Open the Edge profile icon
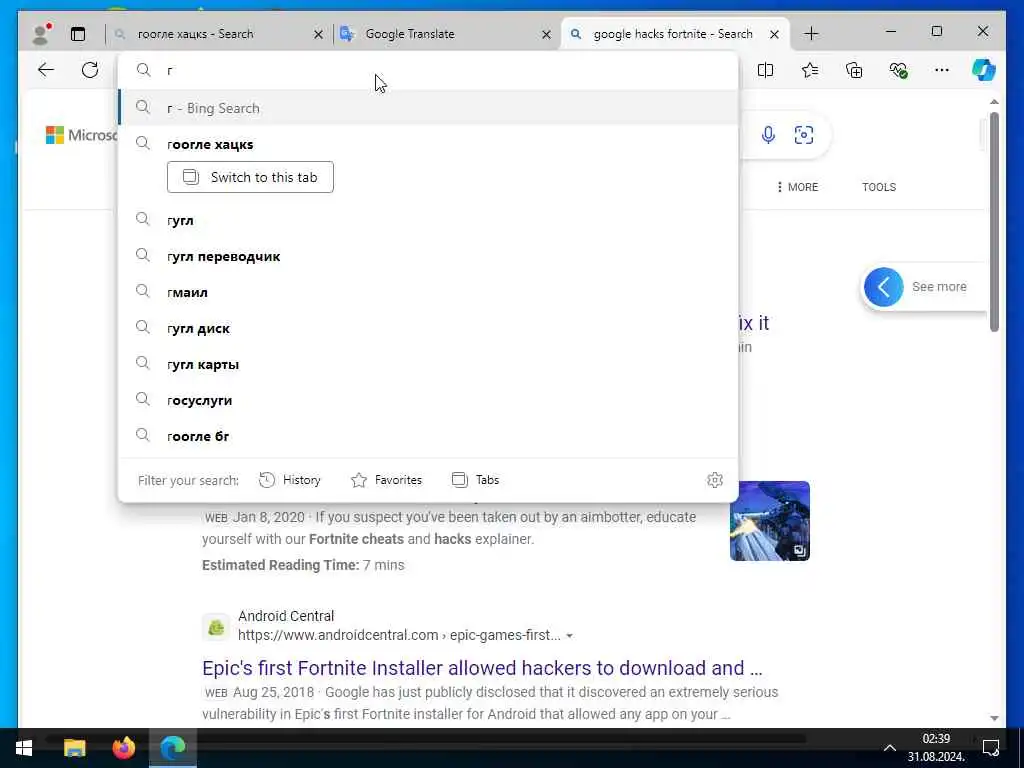Image resolution: width=1024 pixels, height=768 pixels. [x=42, y=34]
